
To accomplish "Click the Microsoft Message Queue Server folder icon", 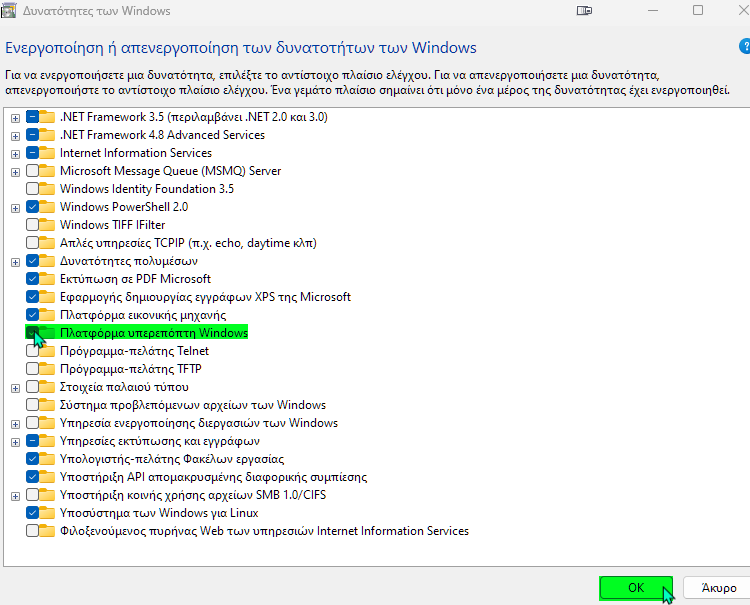I will click(x=46, y=171).
